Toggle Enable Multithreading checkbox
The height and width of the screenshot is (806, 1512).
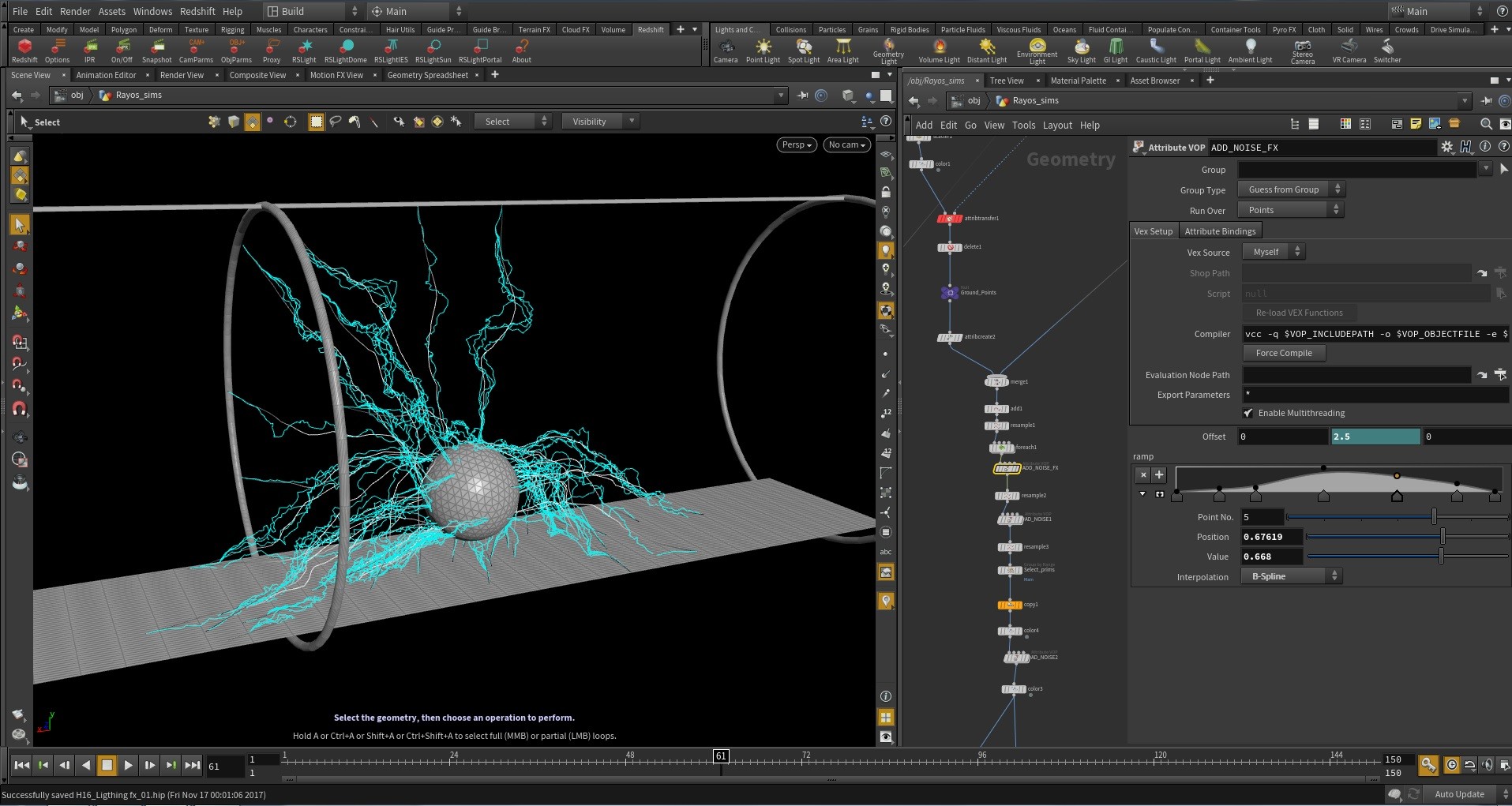[x=1248, y=413]
